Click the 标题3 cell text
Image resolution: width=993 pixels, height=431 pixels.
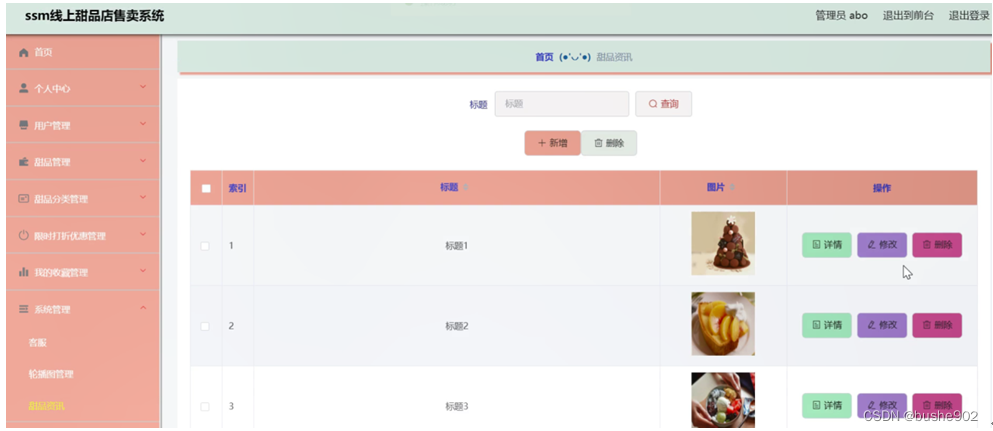(457, 406)
